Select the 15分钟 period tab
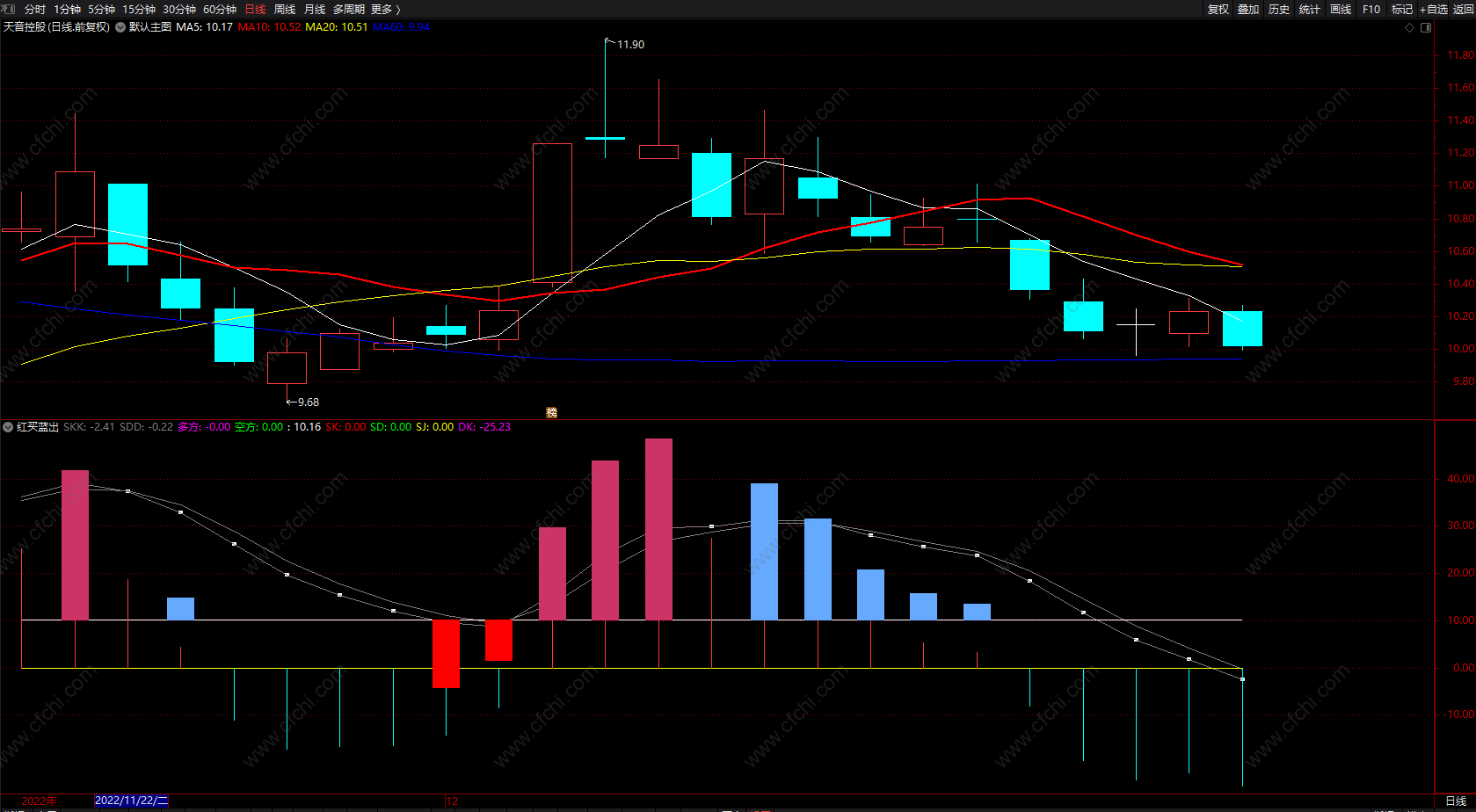The image size is (1476, 812). tap(139, 9)
